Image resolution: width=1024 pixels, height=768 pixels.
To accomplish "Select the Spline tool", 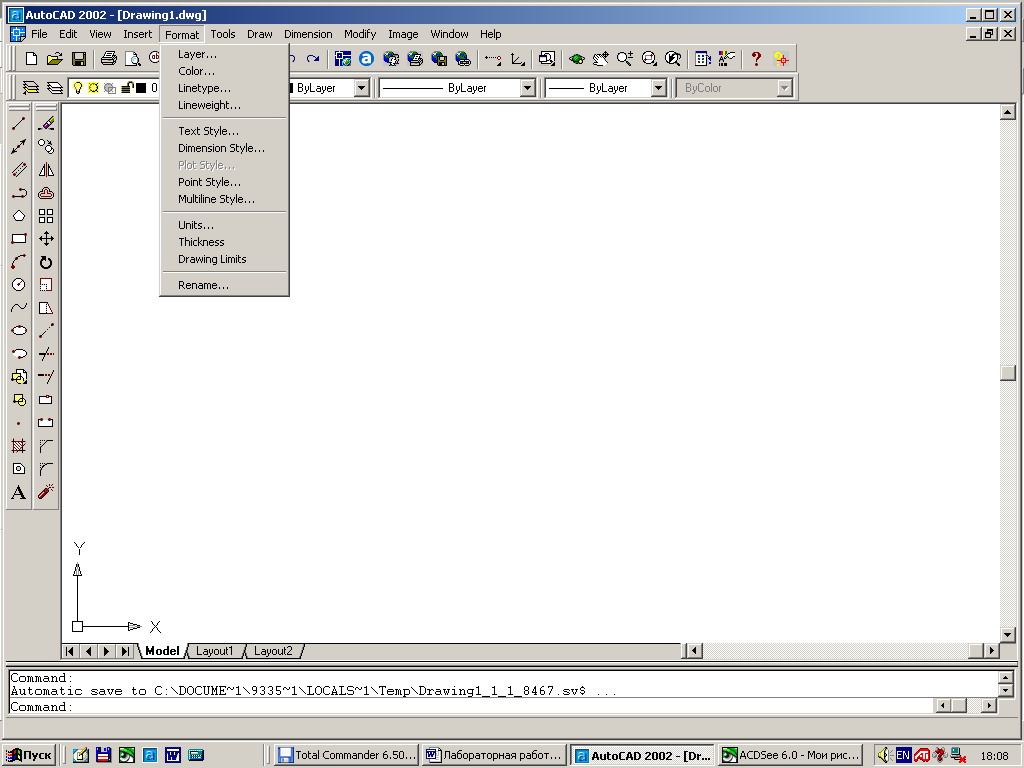I will pos(19,308).
